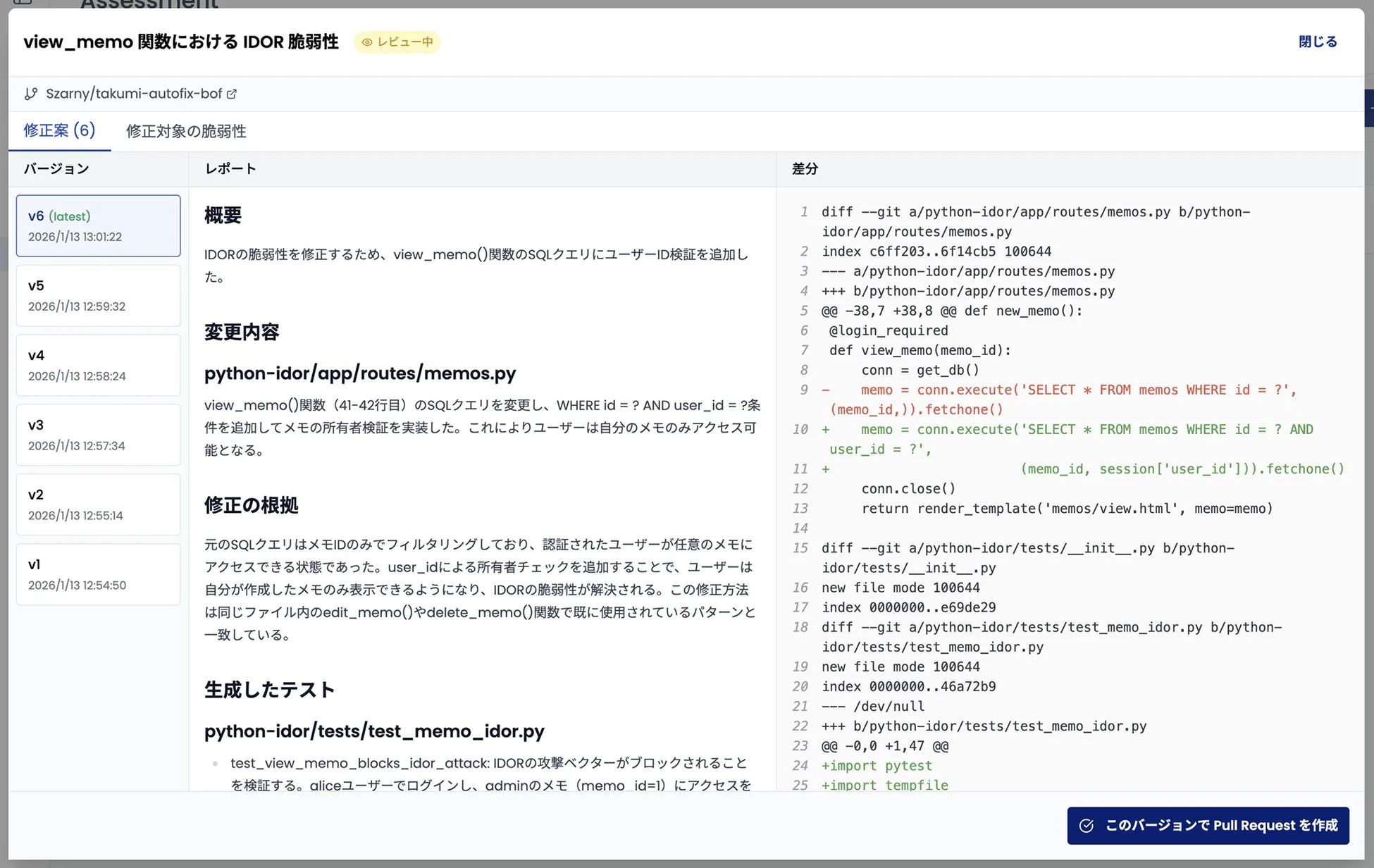The width and height of the screenshot is (1374, 868).
Task: Select version v4 in the sidebar
Action: (x=98, y=364)
